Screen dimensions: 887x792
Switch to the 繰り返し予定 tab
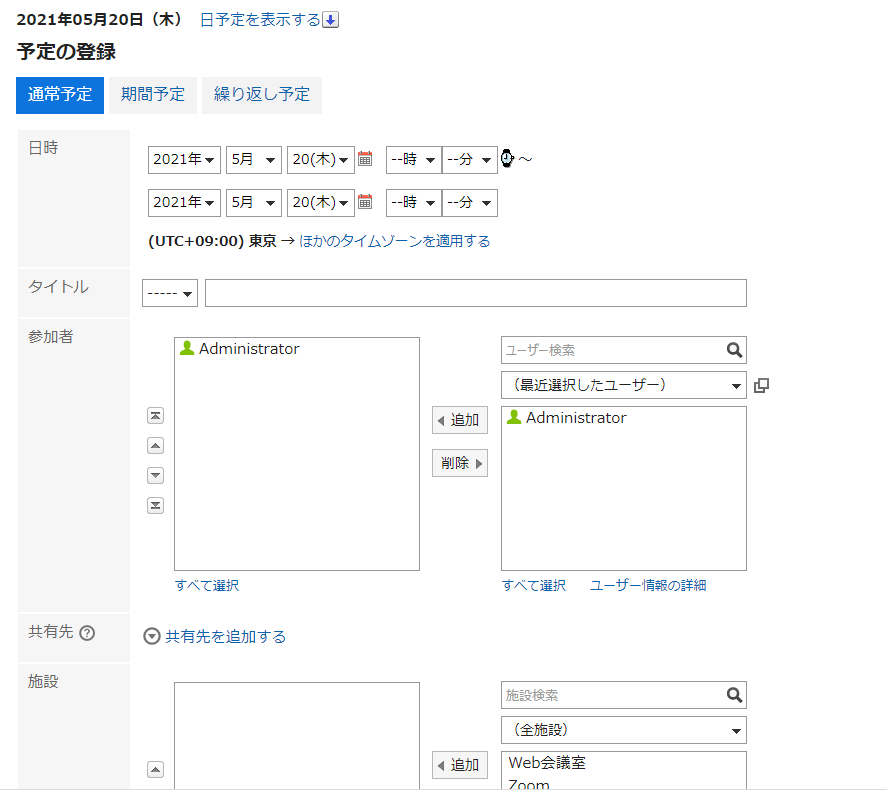(x=262, y=95)
